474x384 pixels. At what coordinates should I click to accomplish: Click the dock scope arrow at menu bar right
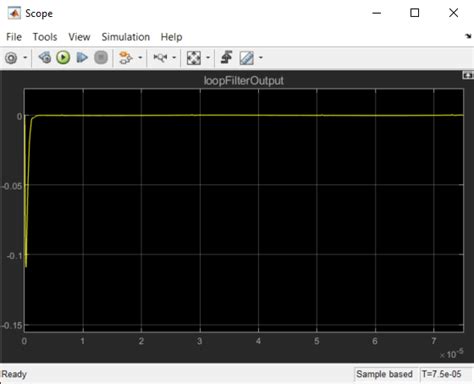click(468, 36)
